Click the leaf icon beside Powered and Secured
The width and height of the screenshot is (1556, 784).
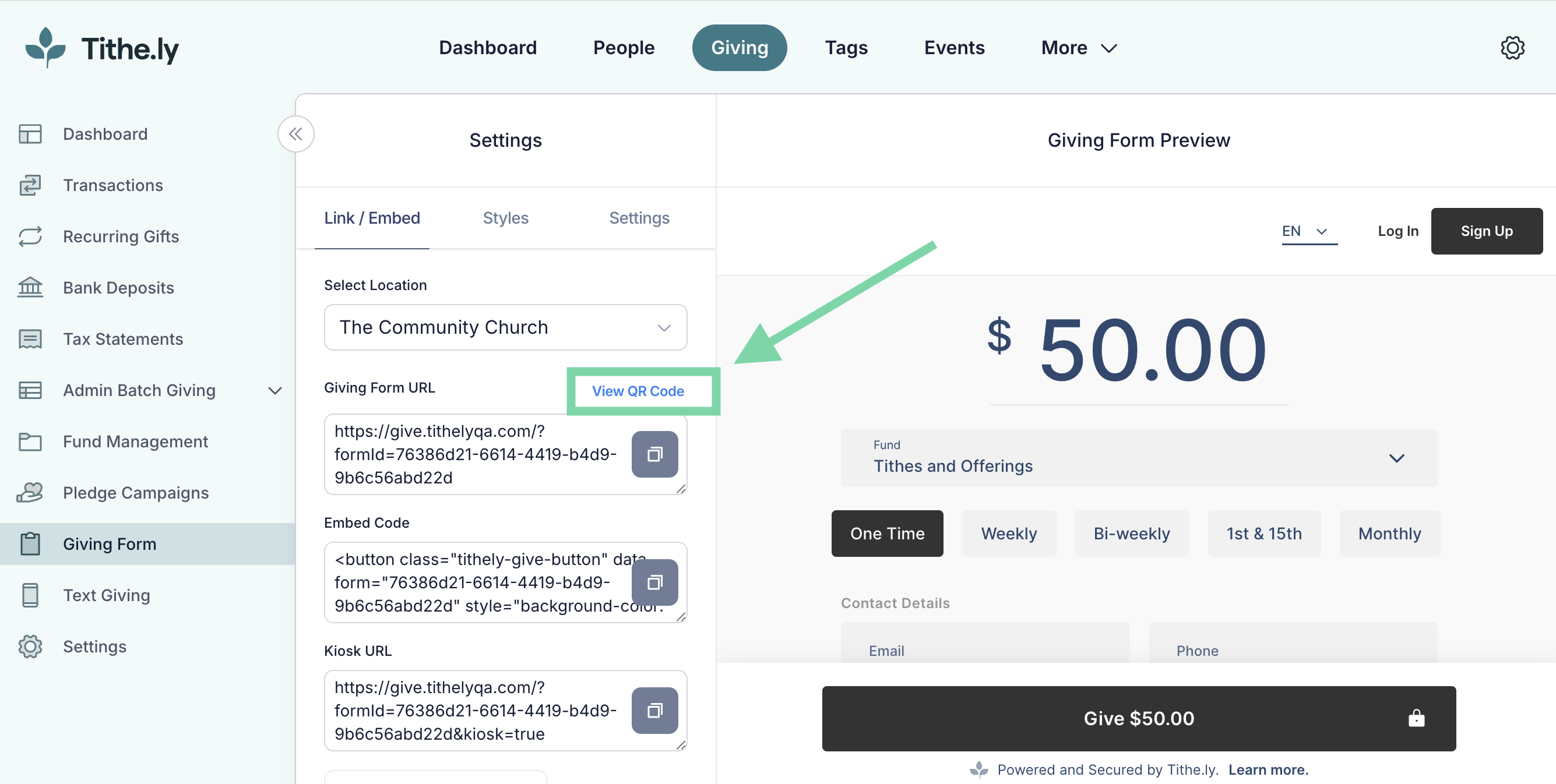click(x=978, y=769)
